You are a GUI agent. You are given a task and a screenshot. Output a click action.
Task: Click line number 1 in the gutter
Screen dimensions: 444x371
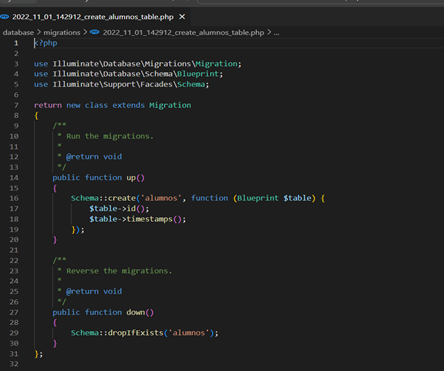(x=16, y=43)
